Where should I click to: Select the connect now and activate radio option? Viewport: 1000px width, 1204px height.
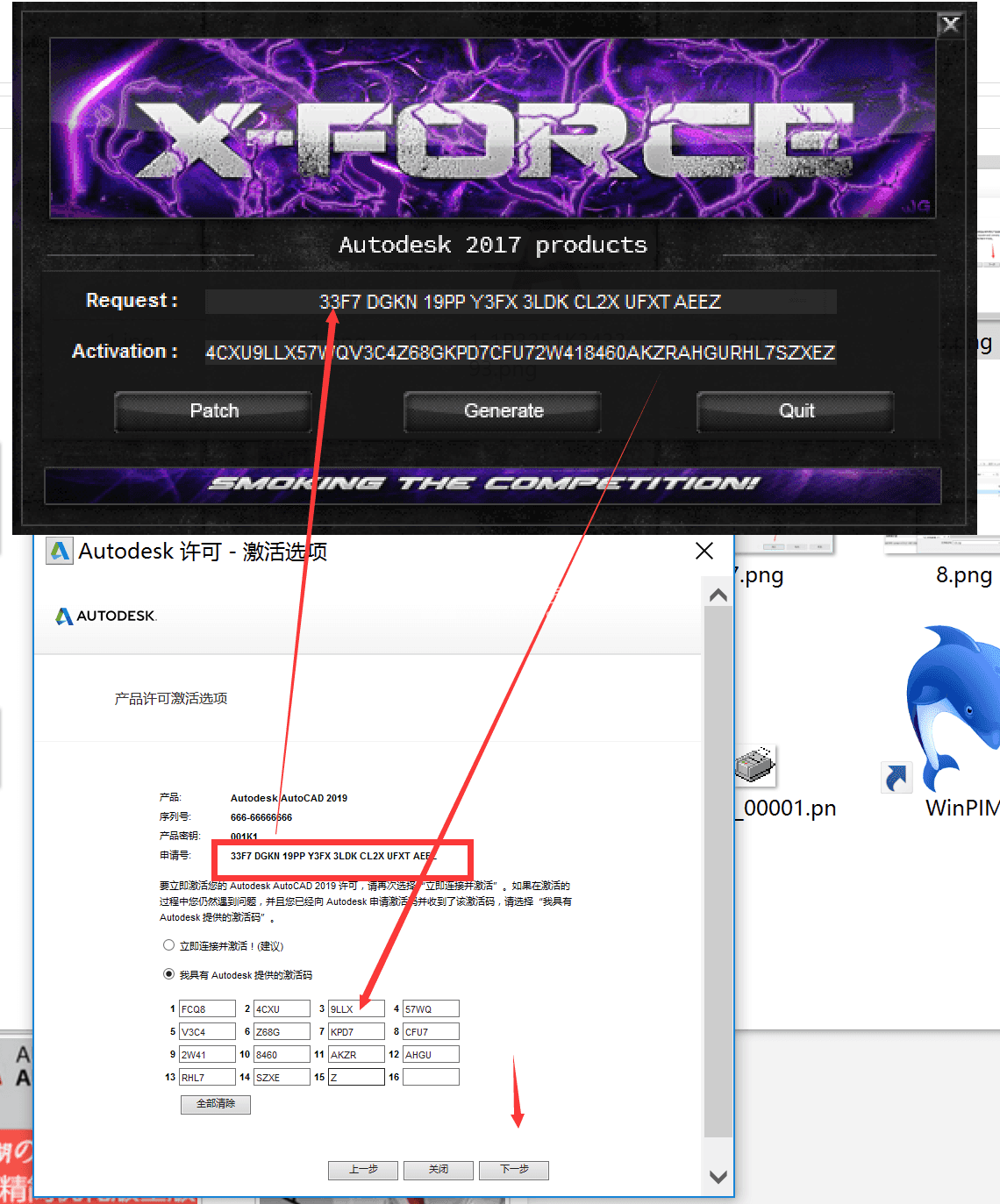[x=168, y=945]
